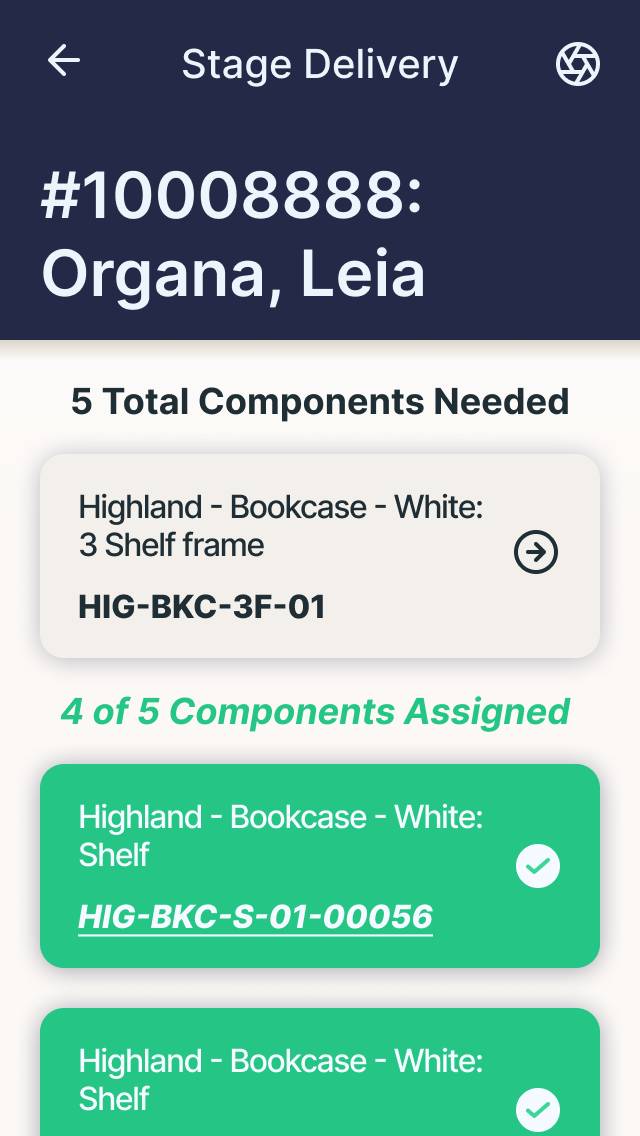Screen dimensions: 640x1136
Task: Tap the circled arrow on 3 Shelf frame
Action: tap(536, 552)
